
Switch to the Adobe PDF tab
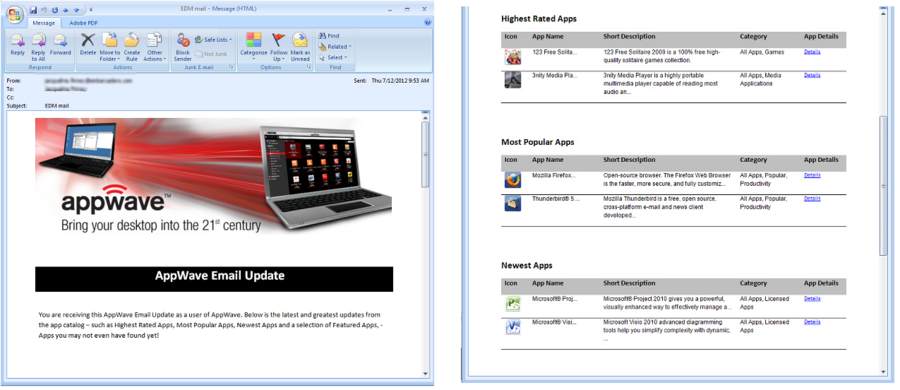pos(82,23)
